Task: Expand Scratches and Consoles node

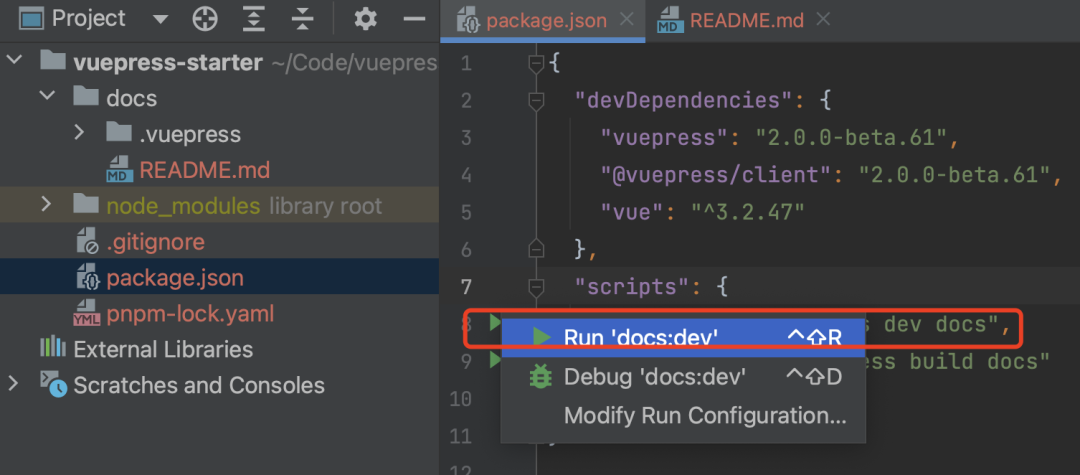Action: pyautogui.click(x=13, y=385)
